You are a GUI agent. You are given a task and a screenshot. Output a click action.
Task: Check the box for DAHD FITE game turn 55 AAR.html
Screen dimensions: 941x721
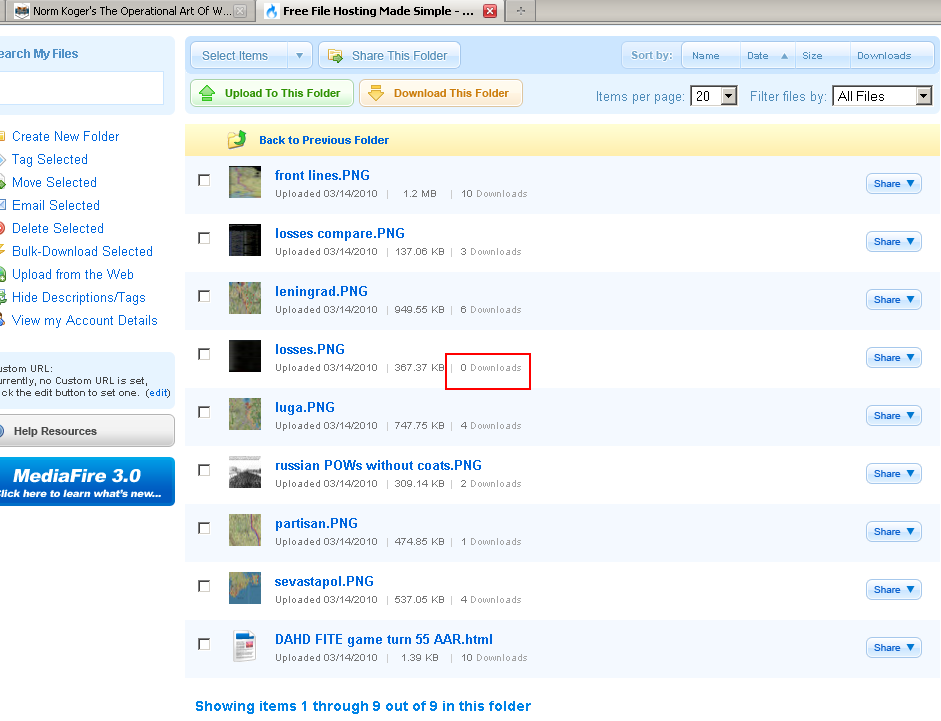[x=204, y=644]
